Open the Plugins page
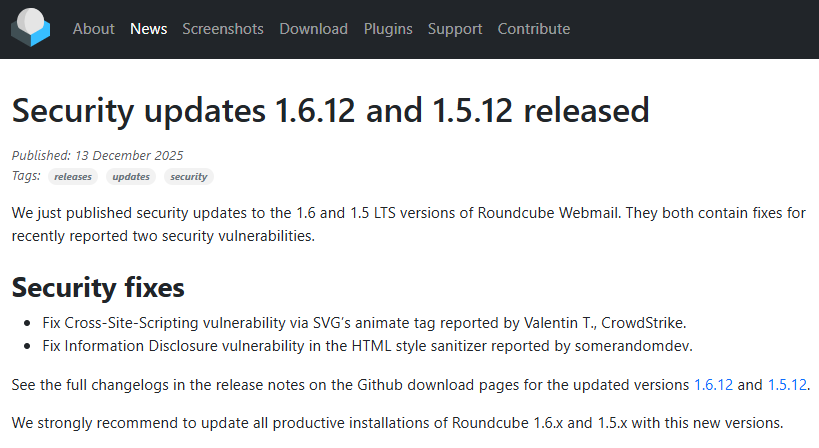 click(x=388, y=29)
